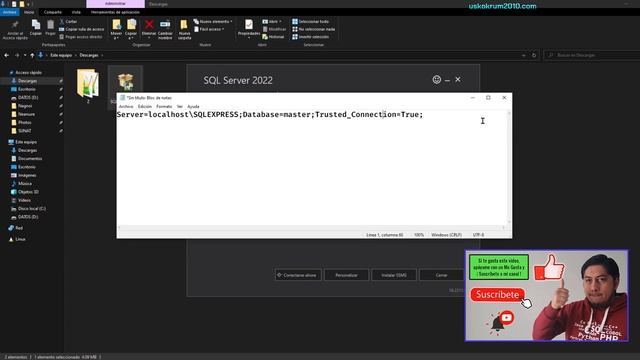This screenshot has width=640, height=360.
Task: Open the blue Archivo tab
Action: (9, 12)
